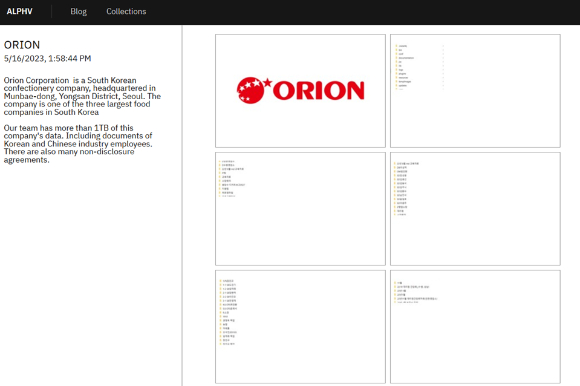Click the date 5/16/2023, 1:58:44 PM
580x386 pixels.
coord(47,58)
